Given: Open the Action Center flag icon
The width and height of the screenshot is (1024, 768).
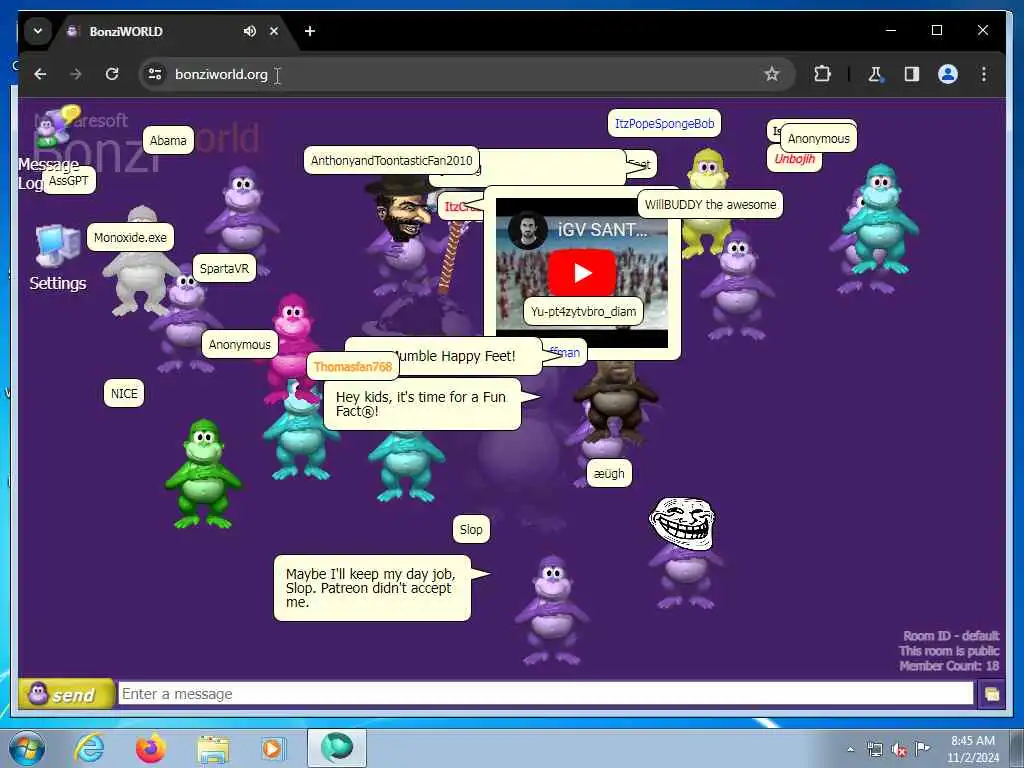Looking at the screenshot, I should pyautogui.click(x=922, y=748).
